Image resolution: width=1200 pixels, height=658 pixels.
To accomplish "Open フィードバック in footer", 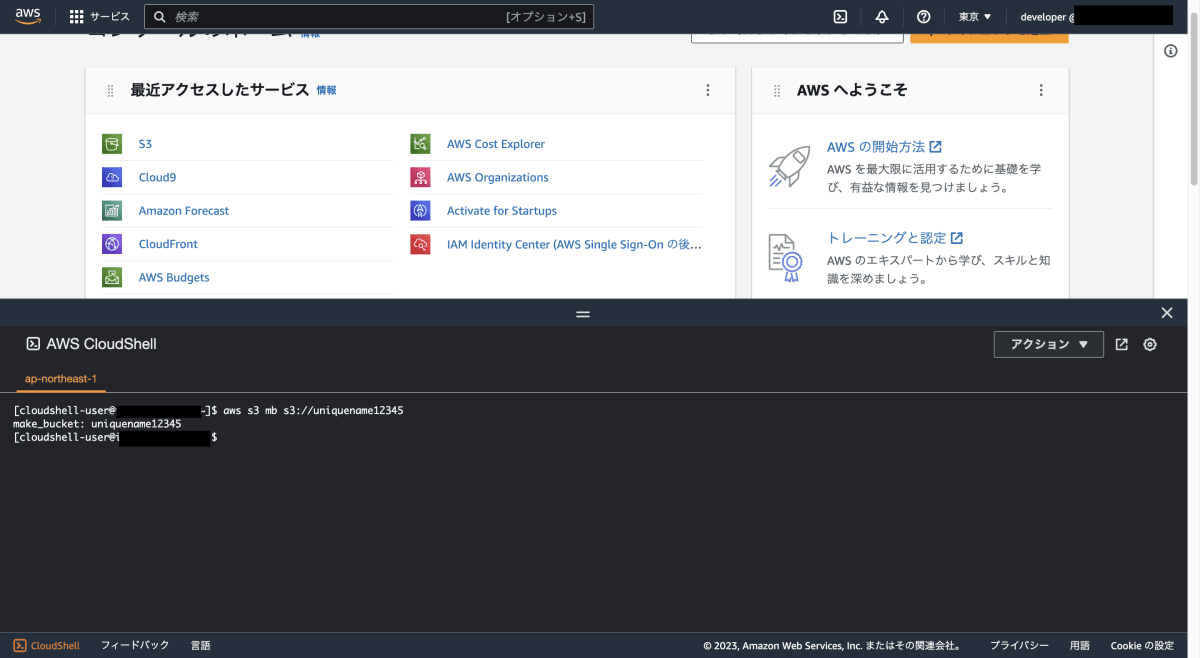I will click(135, 646).
